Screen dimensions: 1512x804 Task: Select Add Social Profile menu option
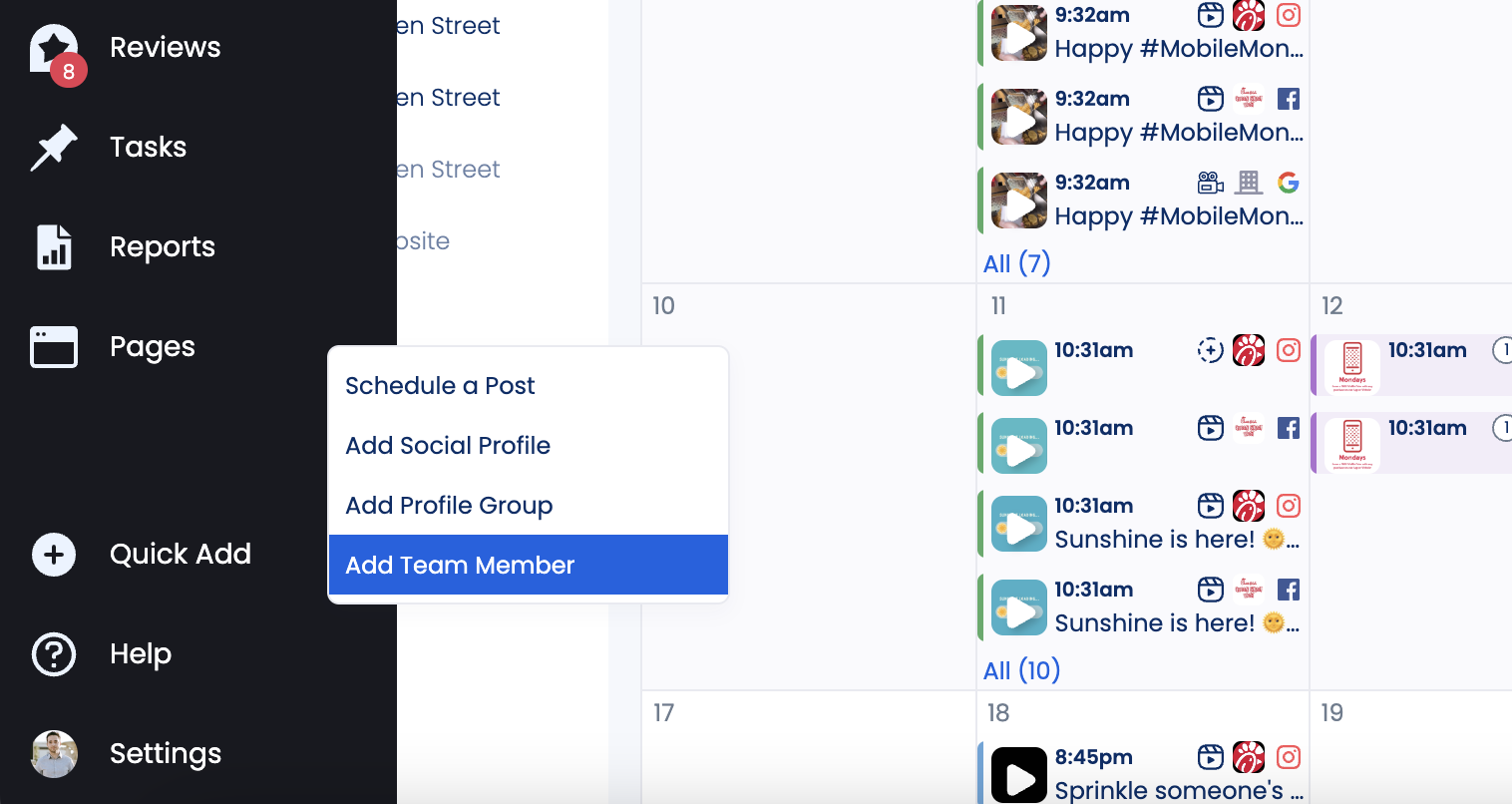click(x=448, y=445)
